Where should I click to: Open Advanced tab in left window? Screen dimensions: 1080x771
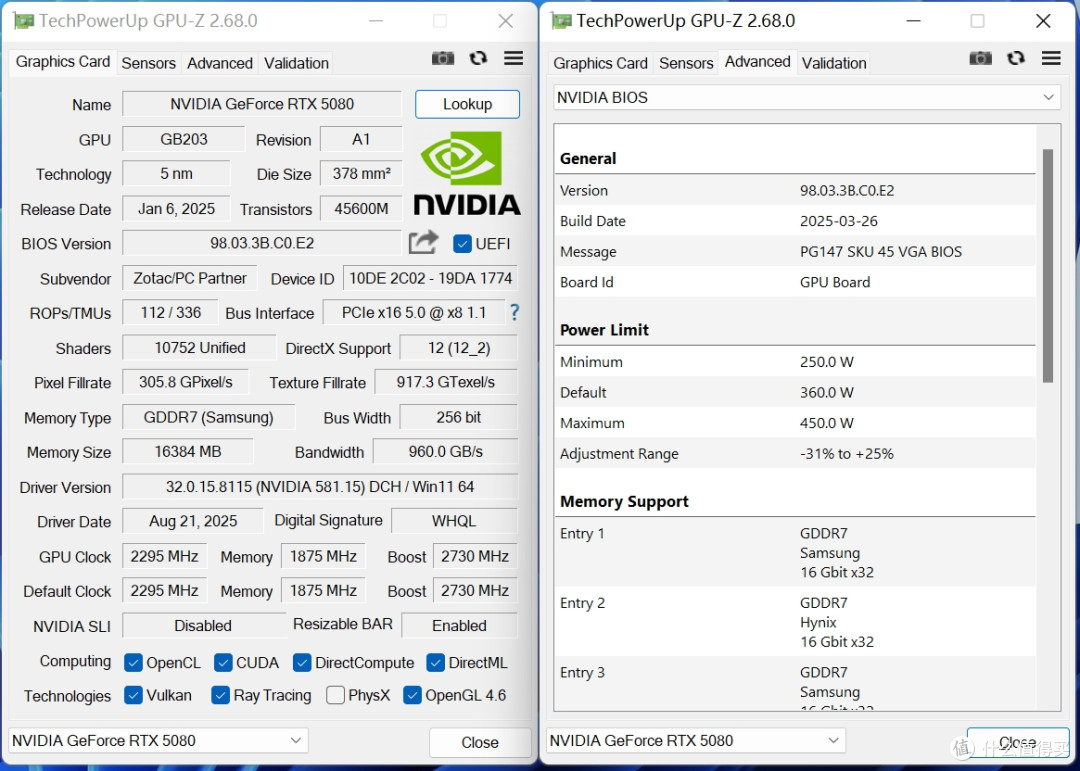[220, 63]
